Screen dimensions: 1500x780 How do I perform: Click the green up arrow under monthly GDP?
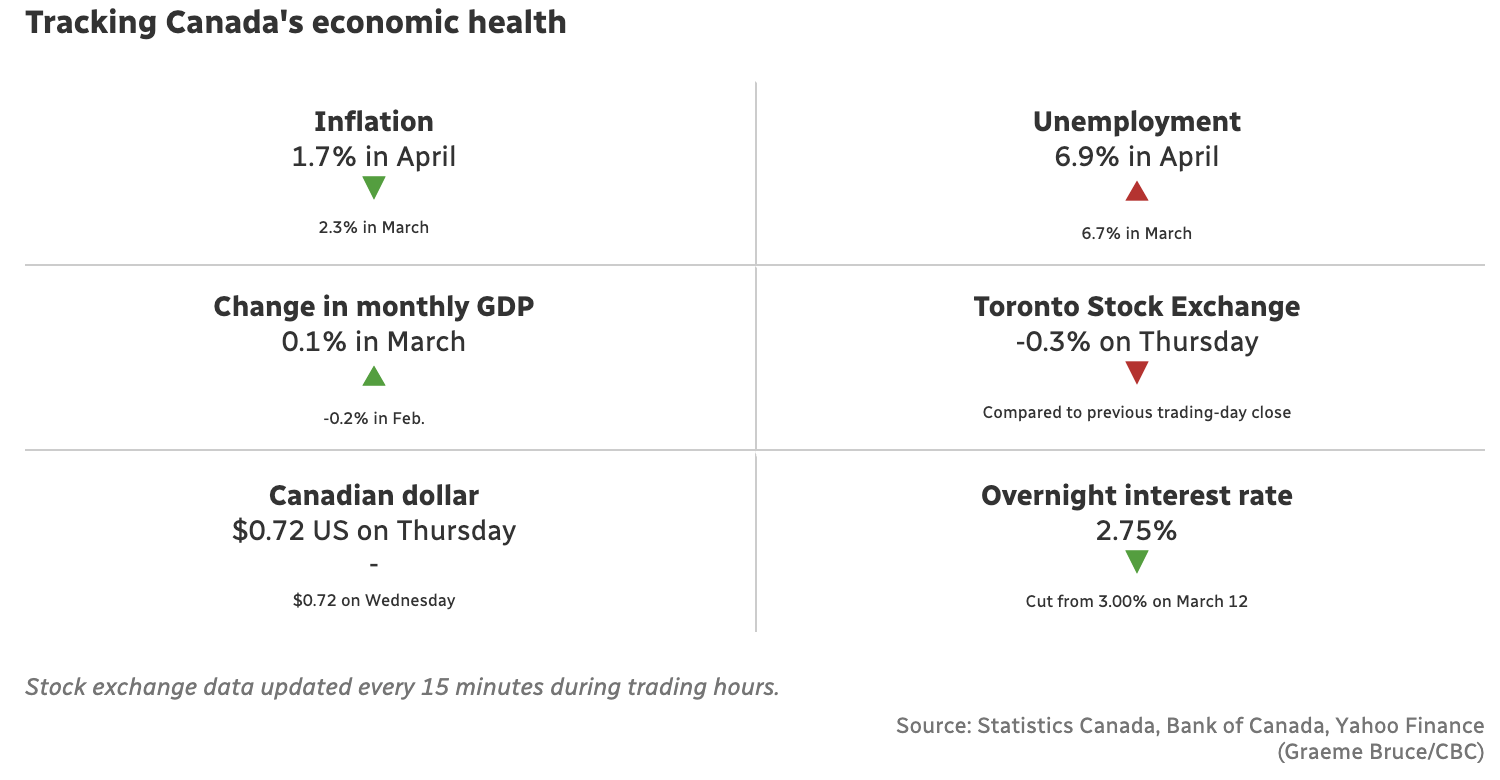coord(374,376)
